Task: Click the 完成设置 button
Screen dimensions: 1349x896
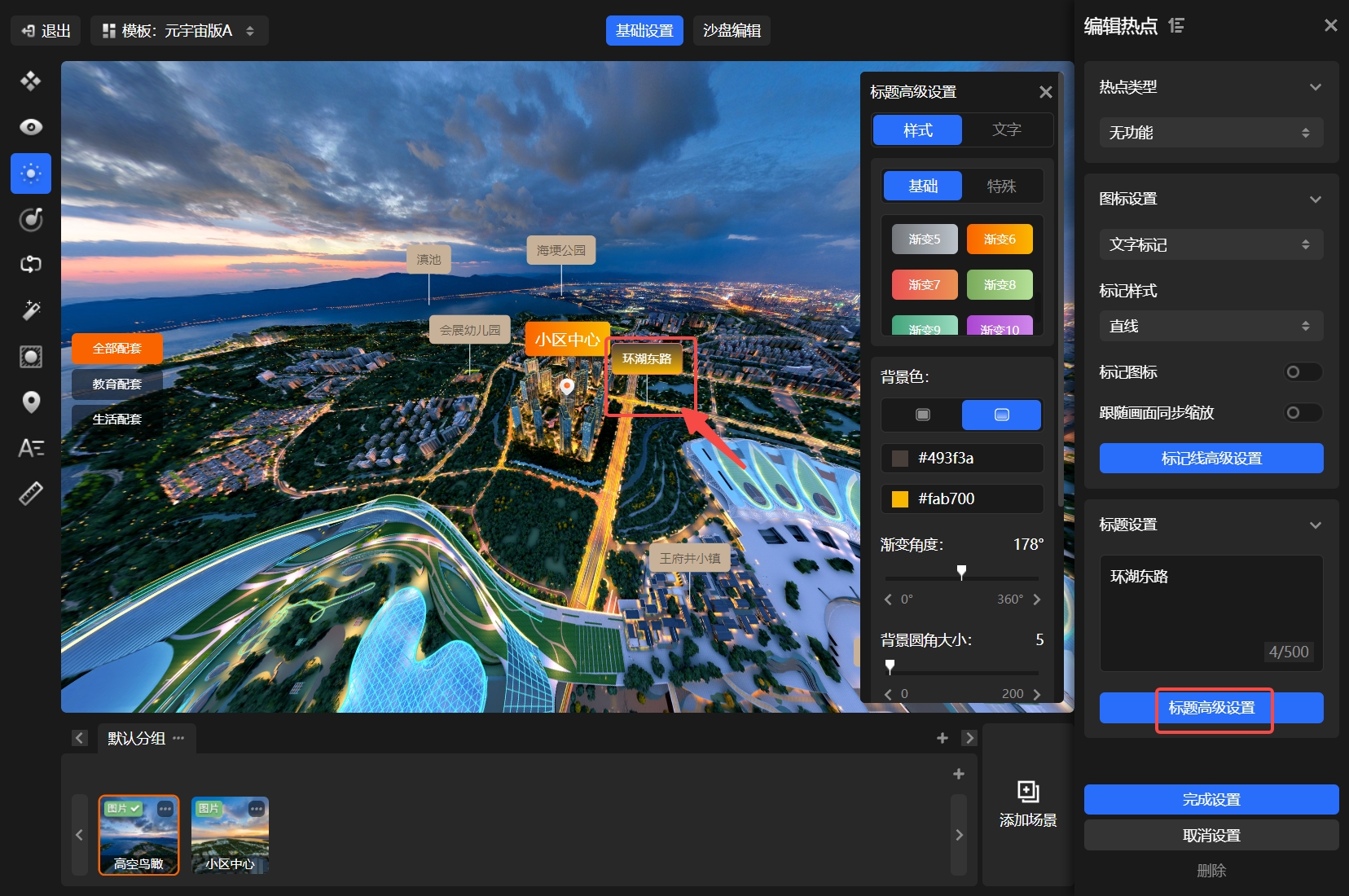Action: (x=1211, y=800)
